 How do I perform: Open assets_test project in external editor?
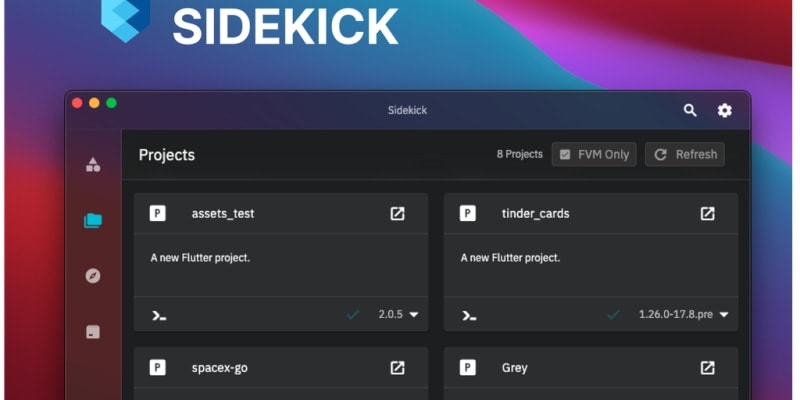click(x=397, y=213)
